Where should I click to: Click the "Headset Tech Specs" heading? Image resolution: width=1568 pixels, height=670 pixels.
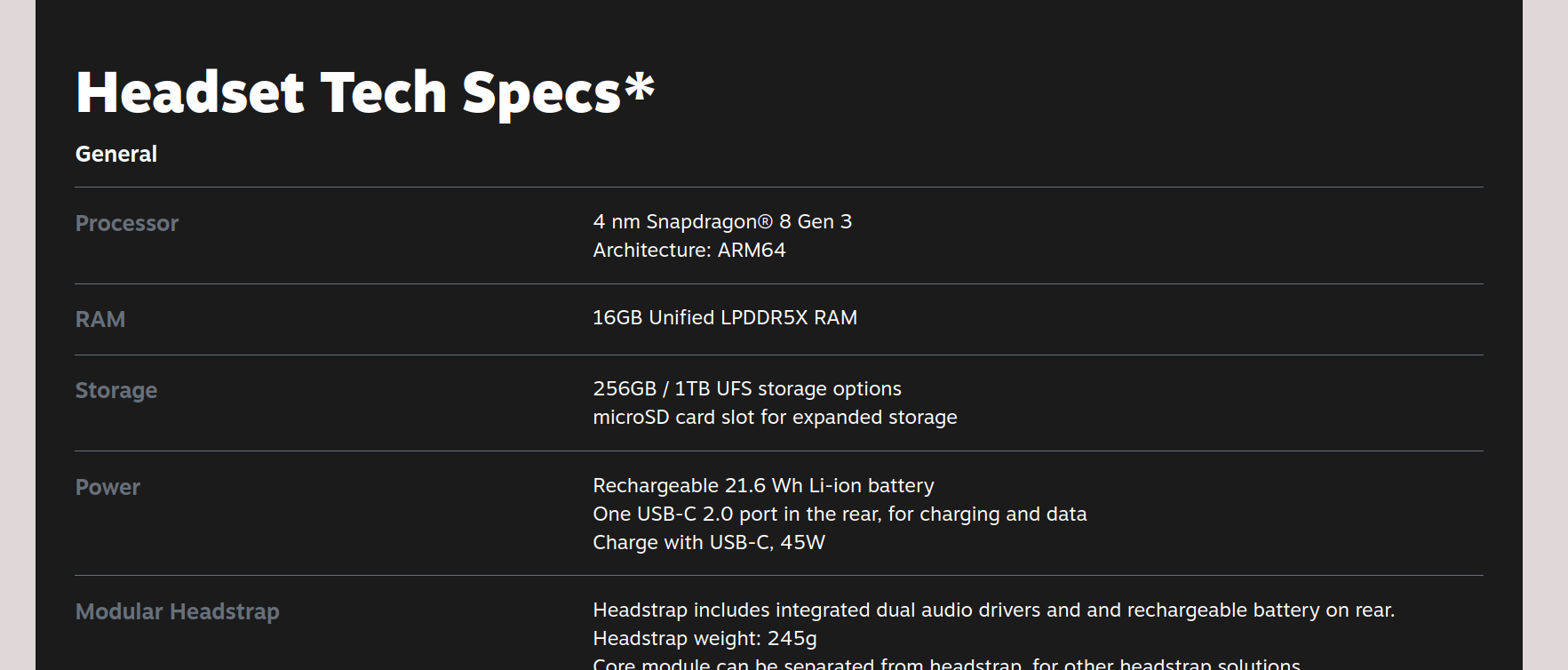[x=347, y=92]
